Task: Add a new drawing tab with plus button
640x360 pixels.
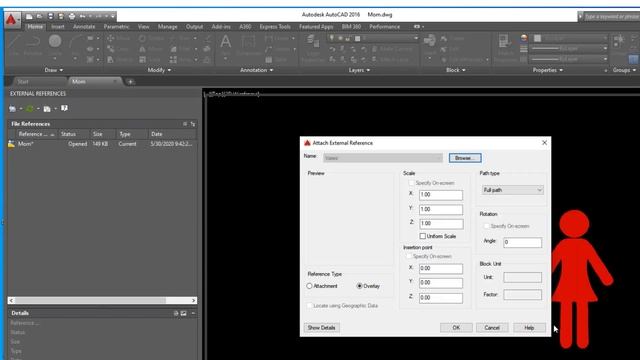Action: pos(130,82)
